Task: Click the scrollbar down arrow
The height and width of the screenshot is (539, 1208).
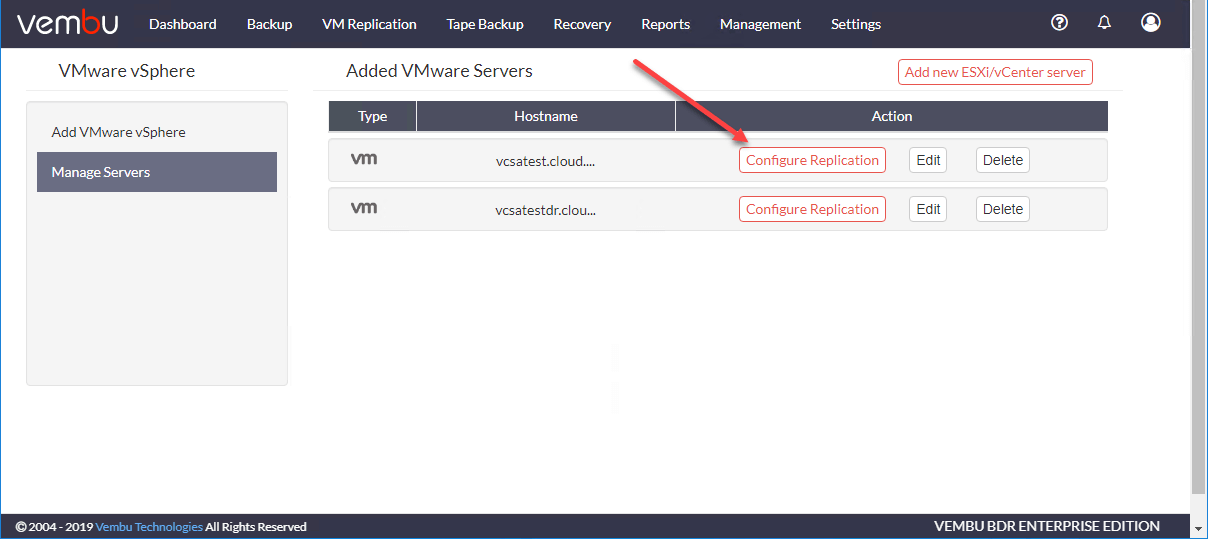Action: coord(1199,527)
